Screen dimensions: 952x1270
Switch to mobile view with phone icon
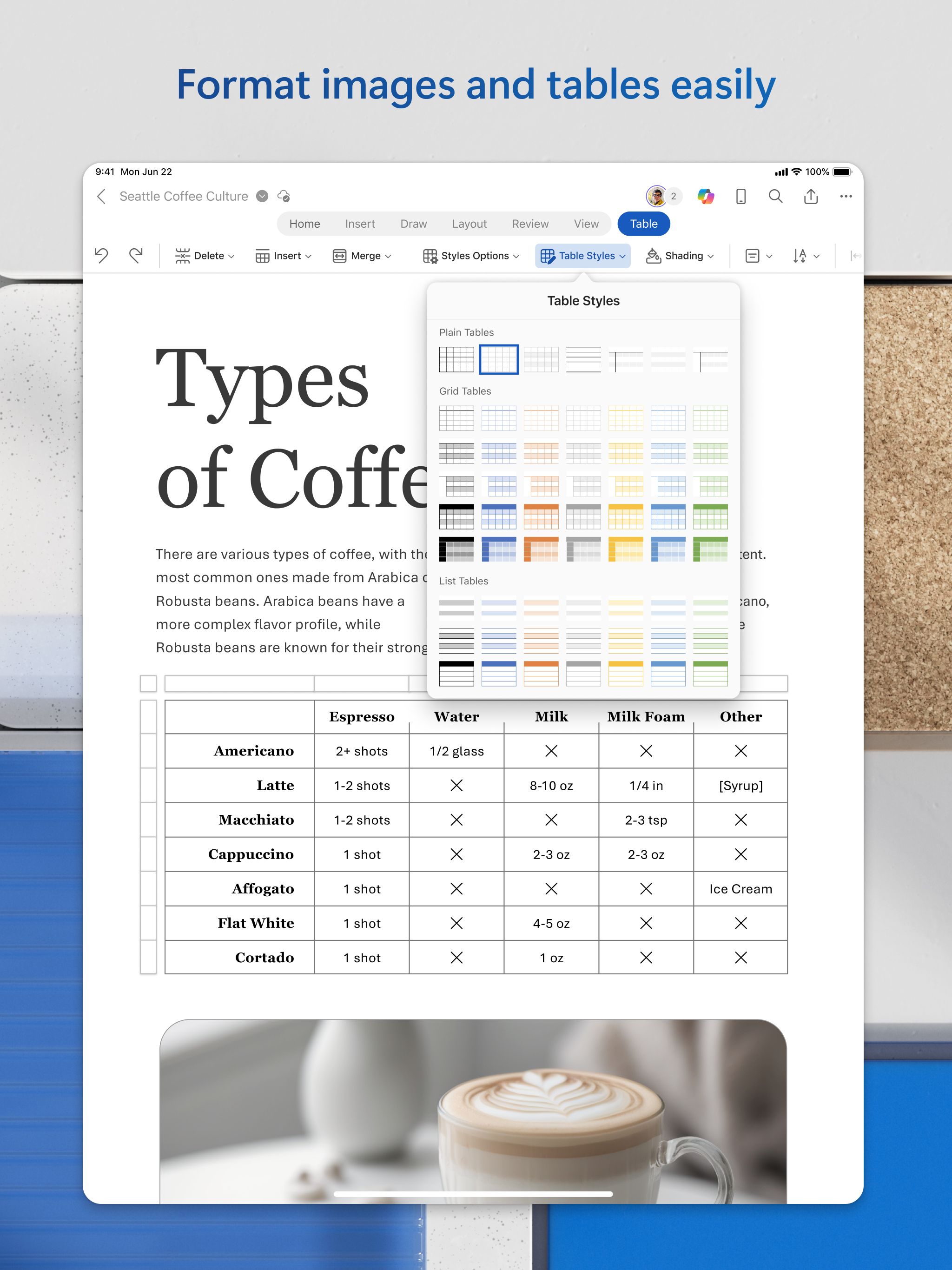pyautogui.click(x=740, y=196)
